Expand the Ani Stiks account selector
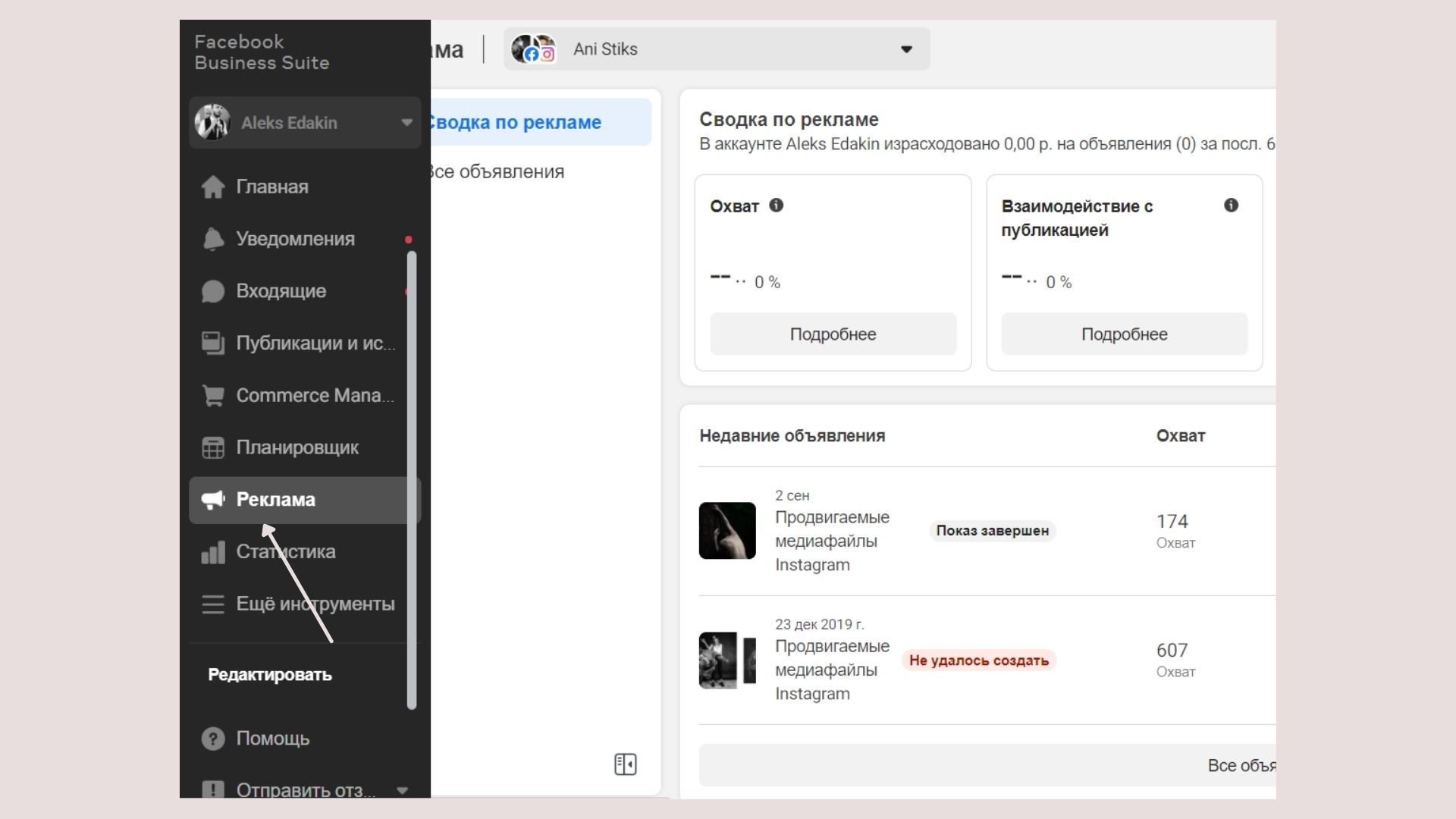1456x819 pixels. click(905, 49)
